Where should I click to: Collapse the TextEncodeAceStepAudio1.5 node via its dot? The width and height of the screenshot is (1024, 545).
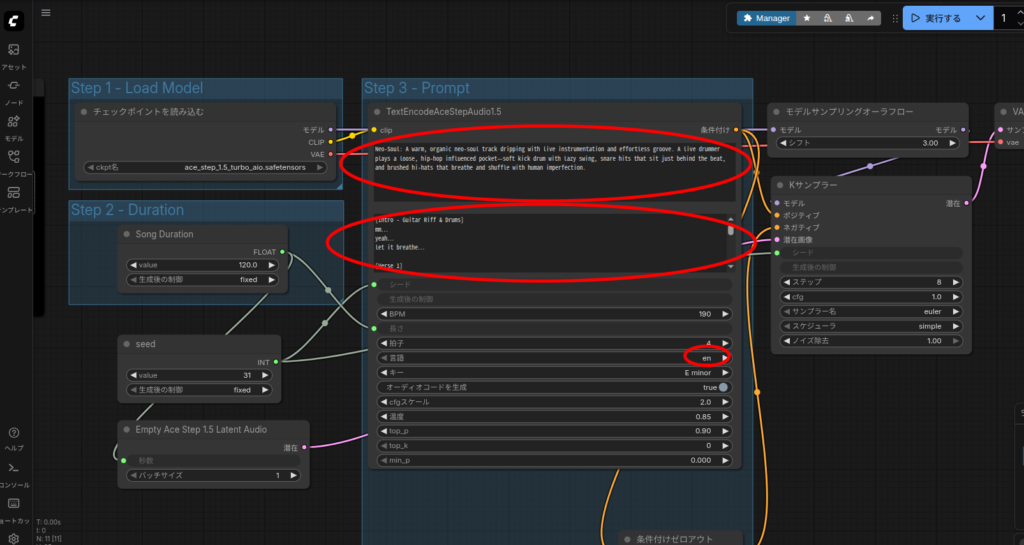[377, 112]
